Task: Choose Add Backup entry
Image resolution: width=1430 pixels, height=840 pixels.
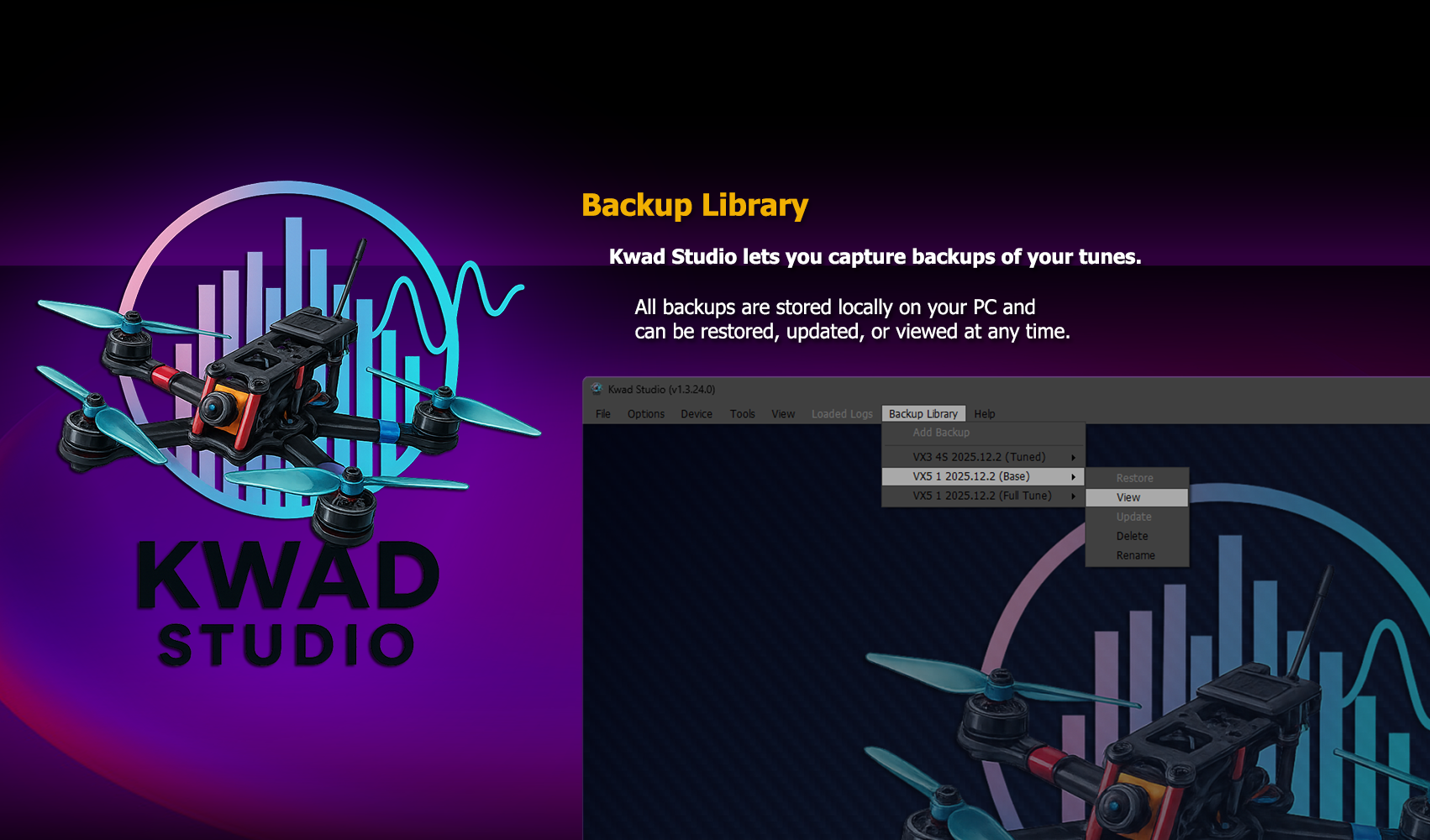Action: pos(983,433)
